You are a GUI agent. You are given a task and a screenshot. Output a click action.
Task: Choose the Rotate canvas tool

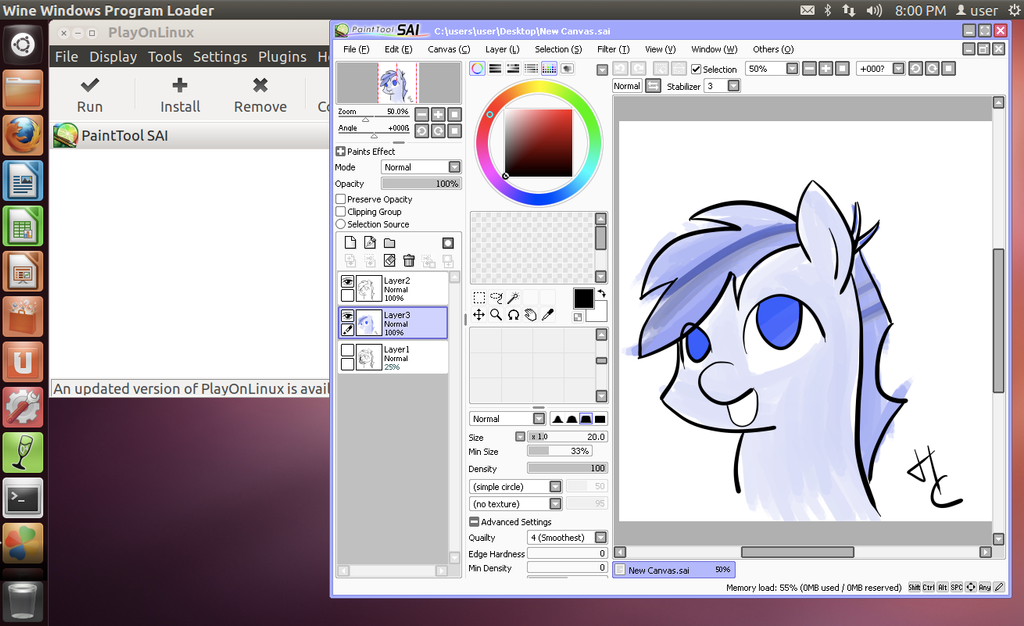(x=513, y=314)
